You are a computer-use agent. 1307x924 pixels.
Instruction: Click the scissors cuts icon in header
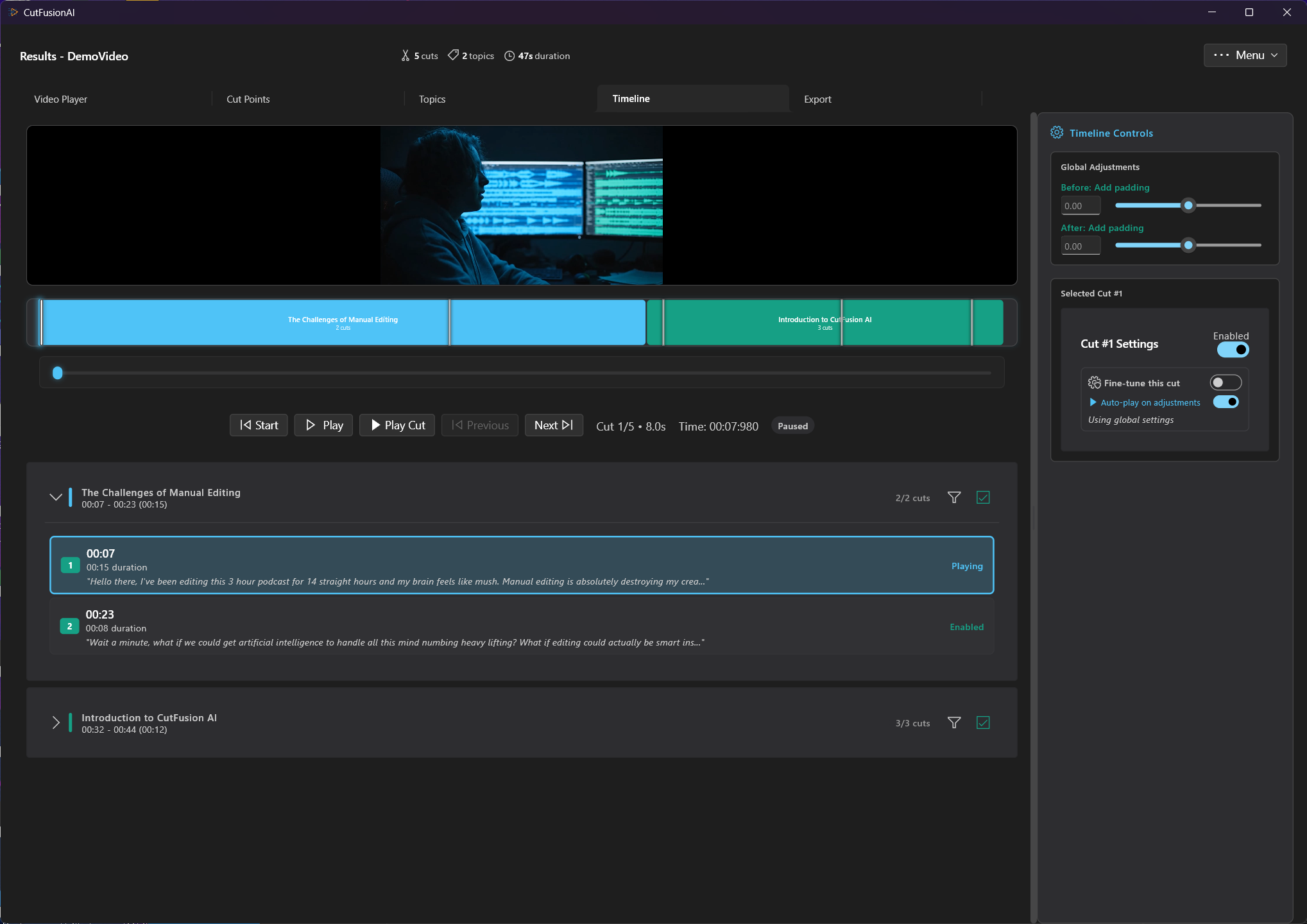406,56
